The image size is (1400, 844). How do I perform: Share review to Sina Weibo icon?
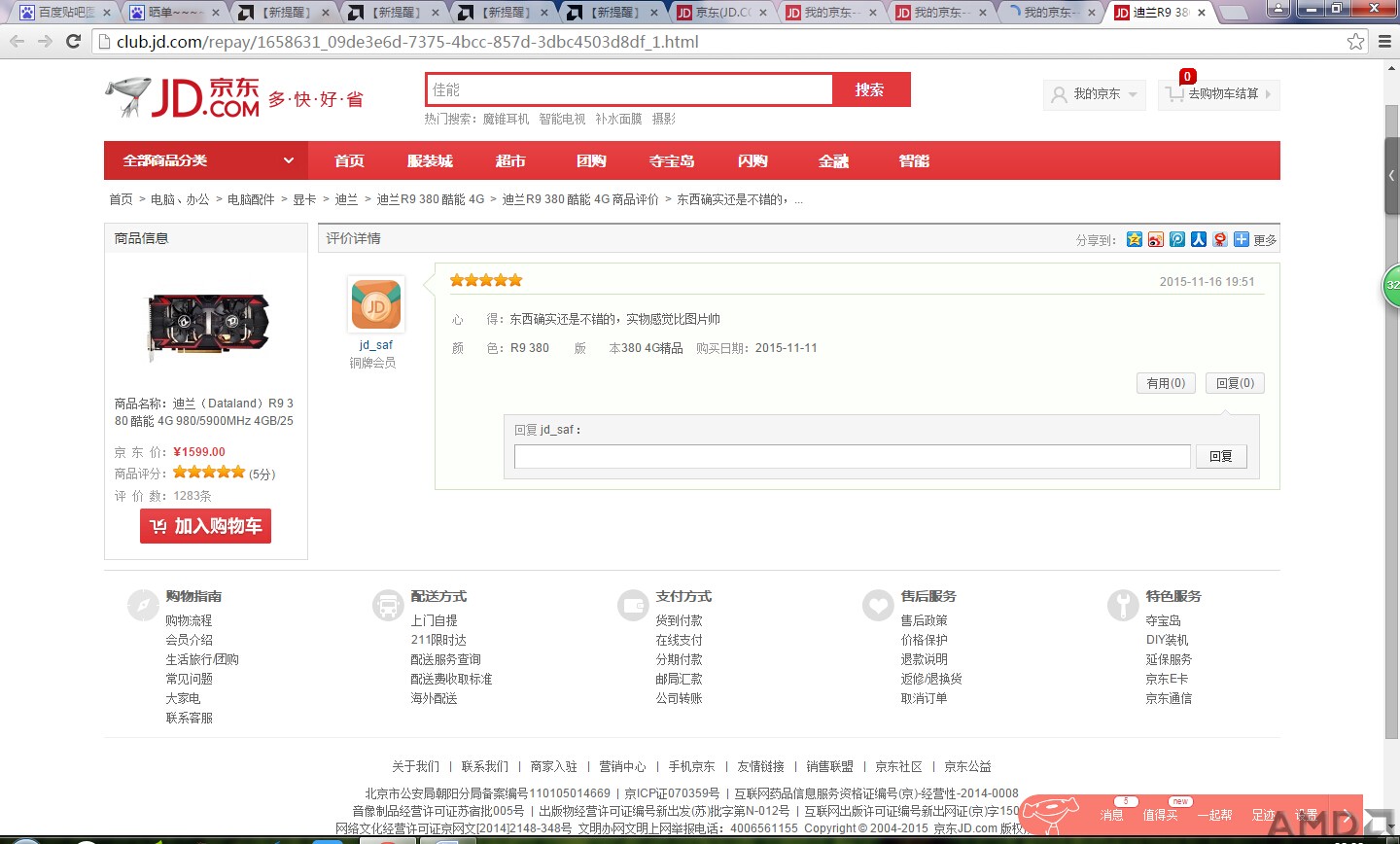[1155, 239]
